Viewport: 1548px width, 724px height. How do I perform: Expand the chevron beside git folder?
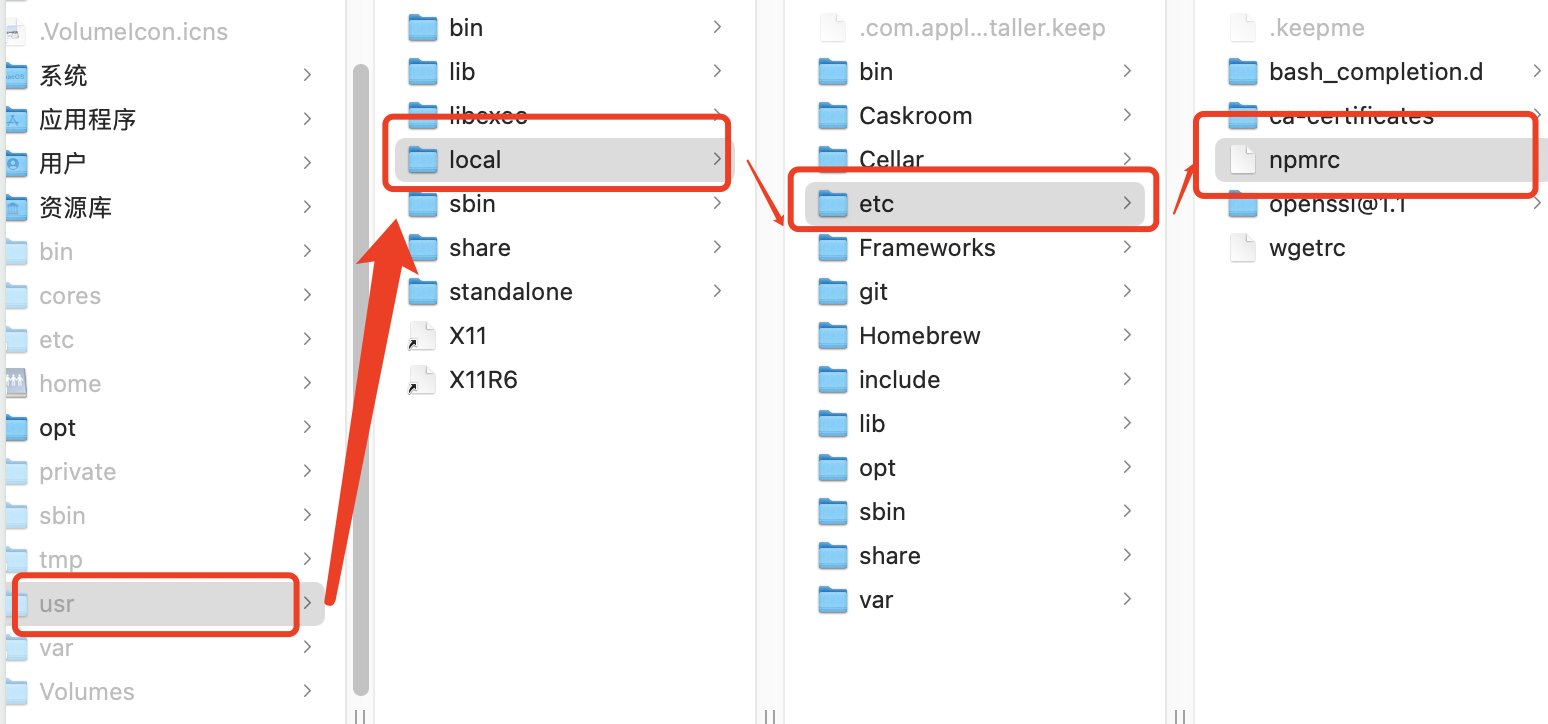[1127, 291]
